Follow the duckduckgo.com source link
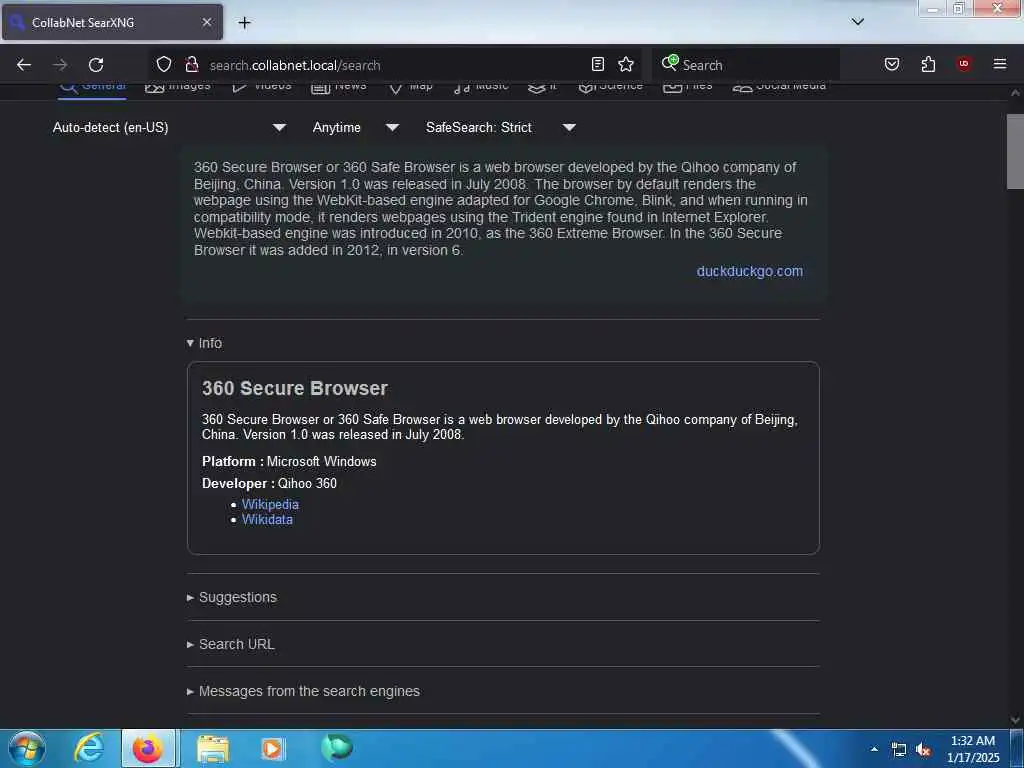This screenshot has width=1024, height=768. click(x=750, y=271)
